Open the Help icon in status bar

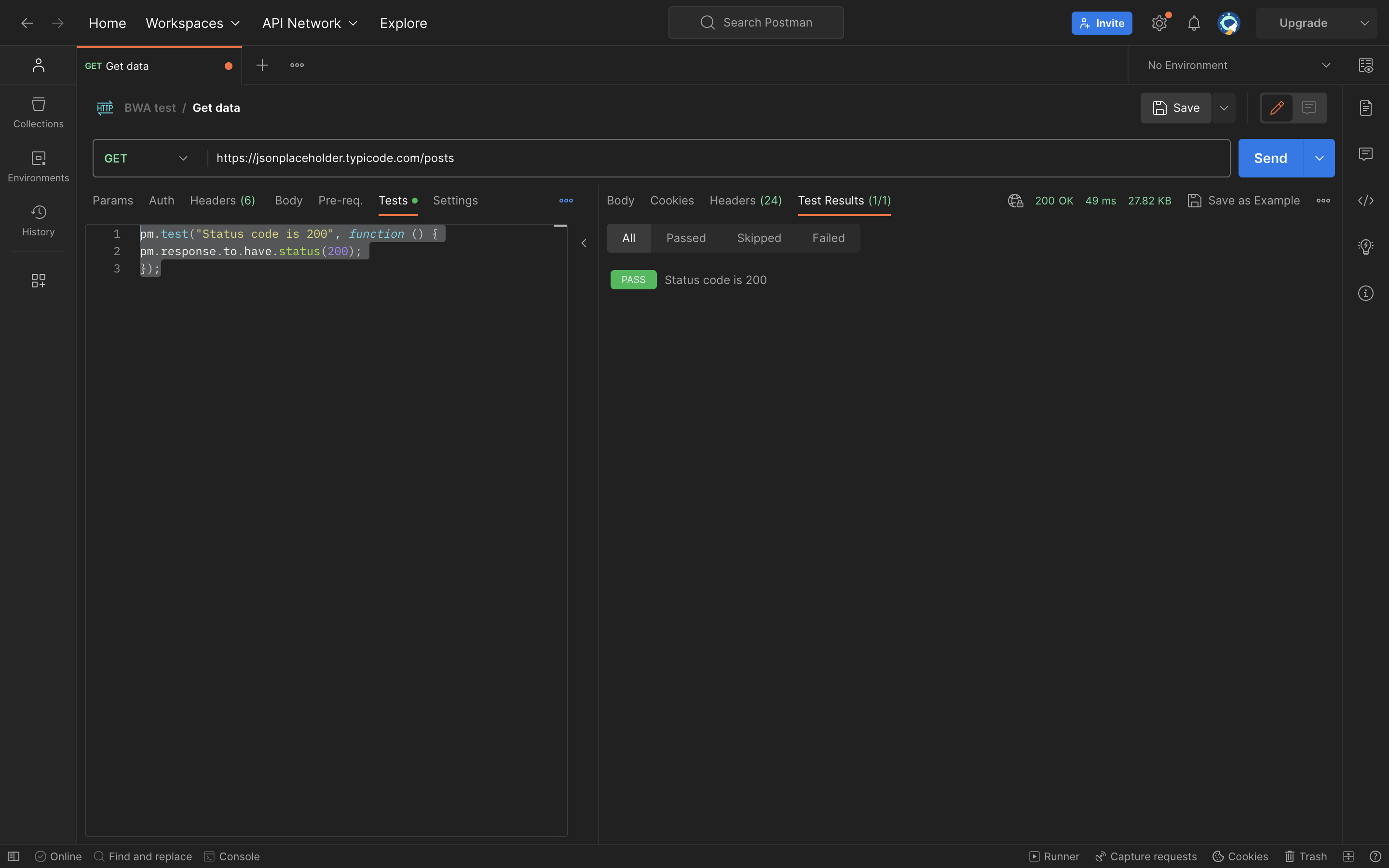point(1375,856)
